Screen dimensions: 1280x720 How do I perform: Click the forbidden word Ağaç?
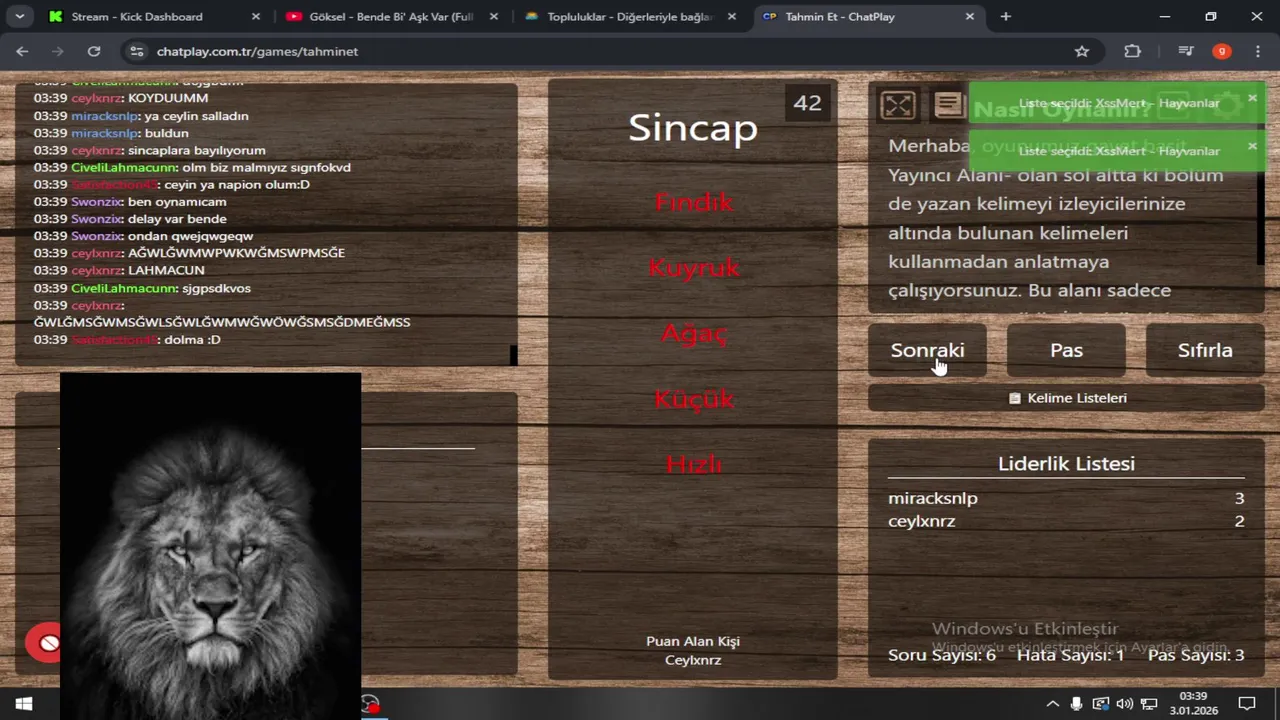[x=694, y=333]
